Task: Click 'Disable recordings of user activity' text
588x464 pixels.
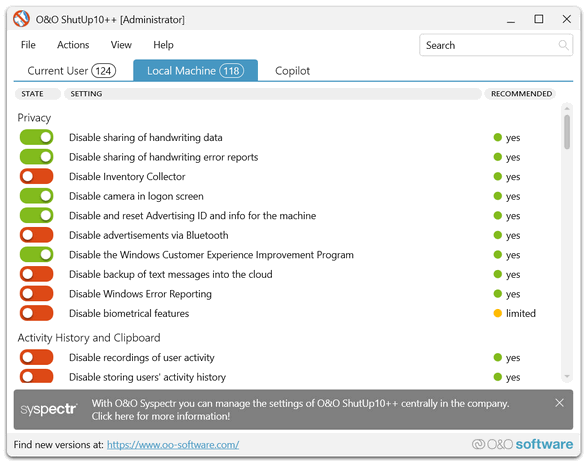Action: [142, 357]
